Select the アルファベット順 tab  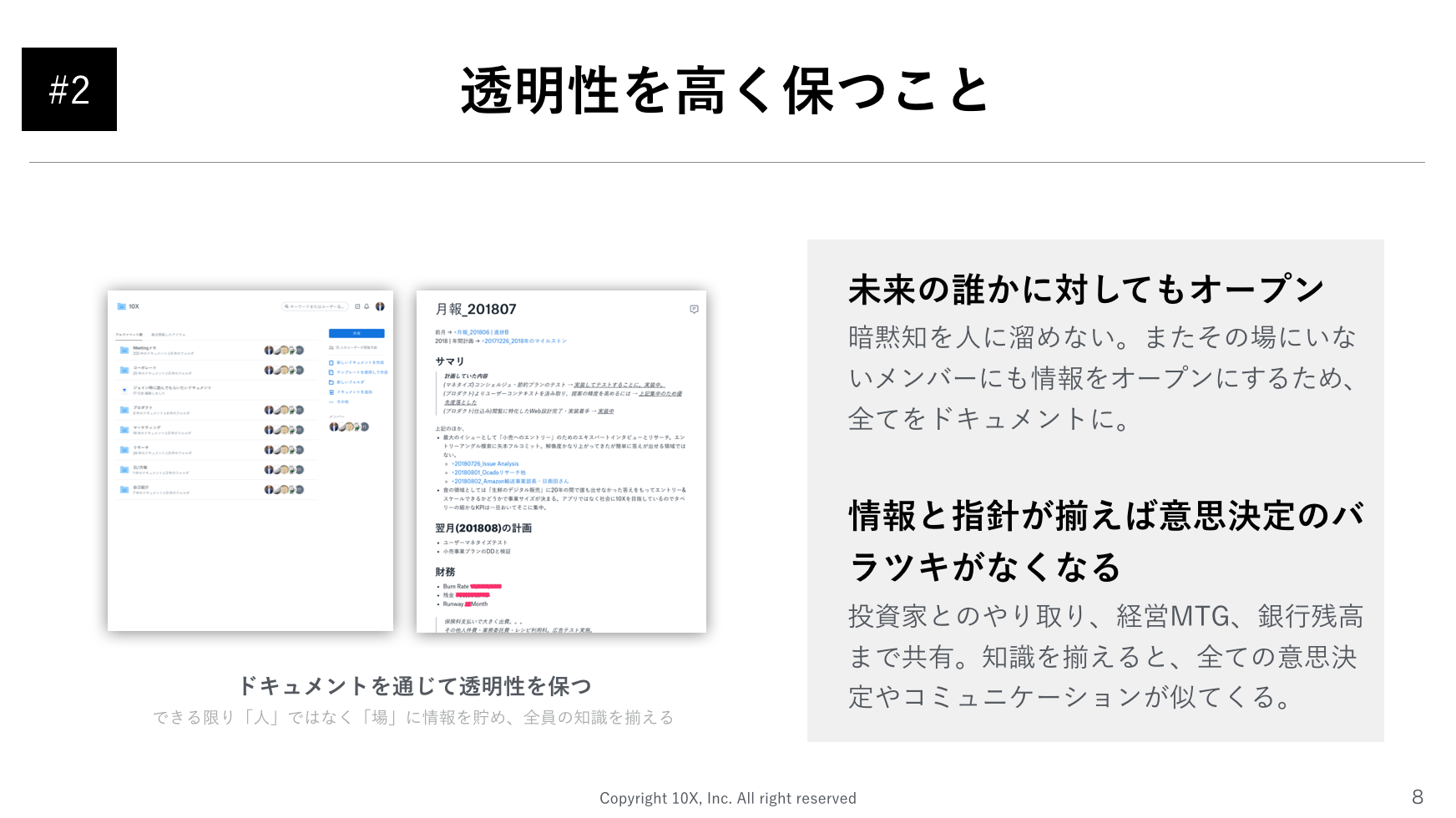(129, 334)
